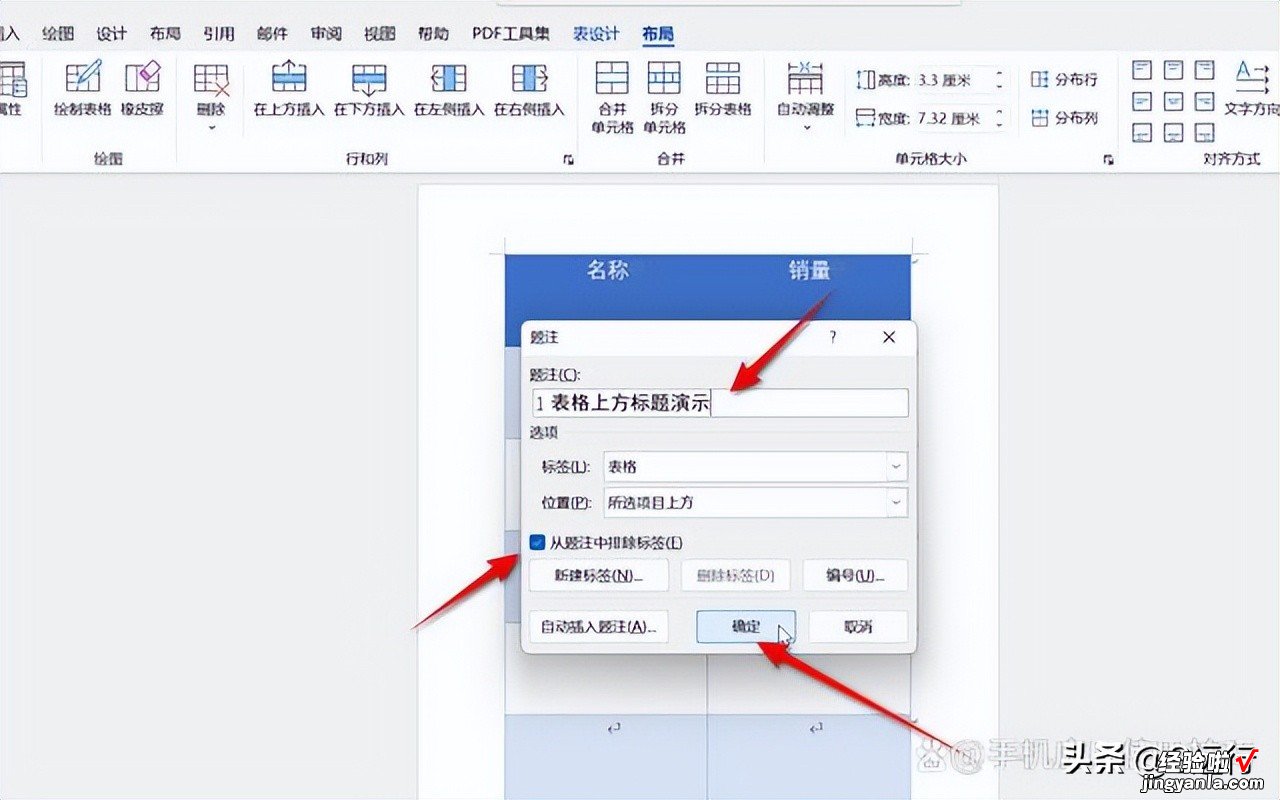
Task: Switch to the PDF工具集 ribbon tab
Action: pos(510,33)
